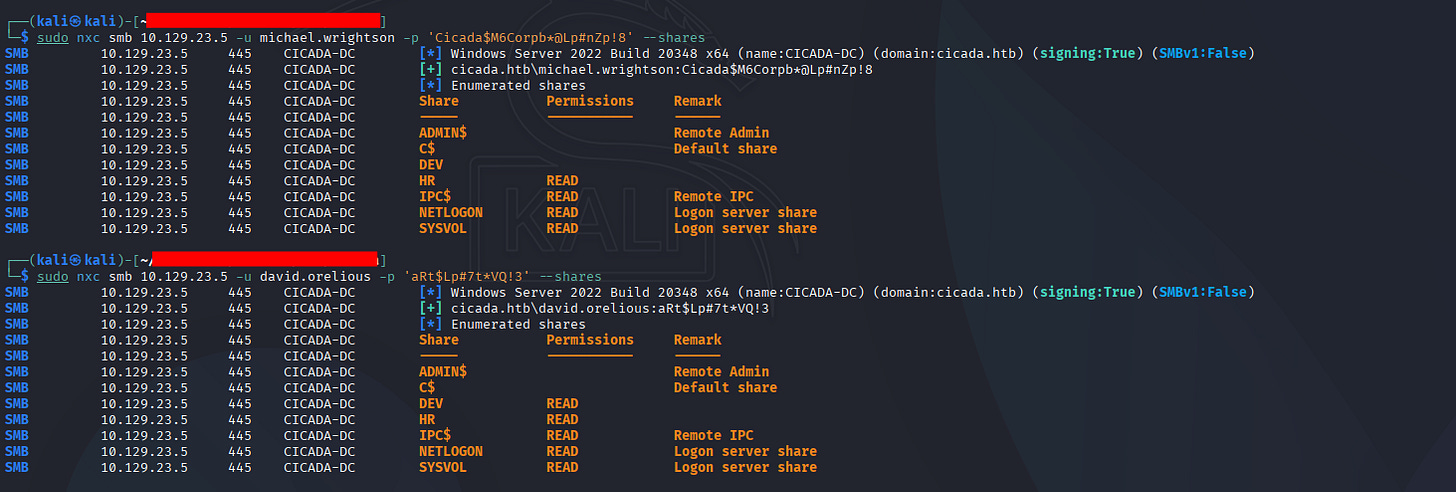Click the Remote IPC remark in first output
Screen dimensions: 1456x492
[713, 197]
